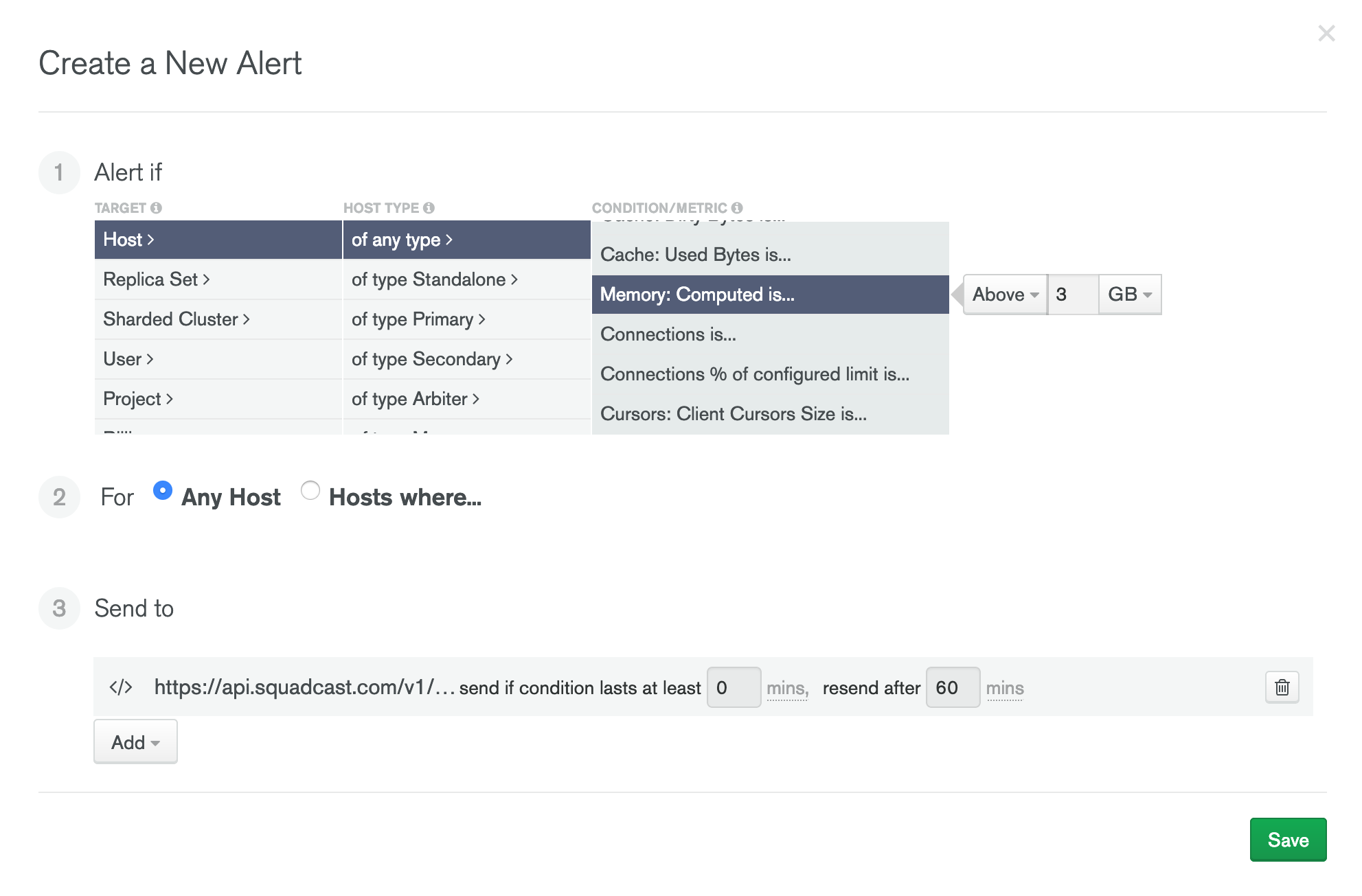Open the Above comparison dropdown
The width and height of the screenshot is (1362, 896).
[x=1005, y=295]
